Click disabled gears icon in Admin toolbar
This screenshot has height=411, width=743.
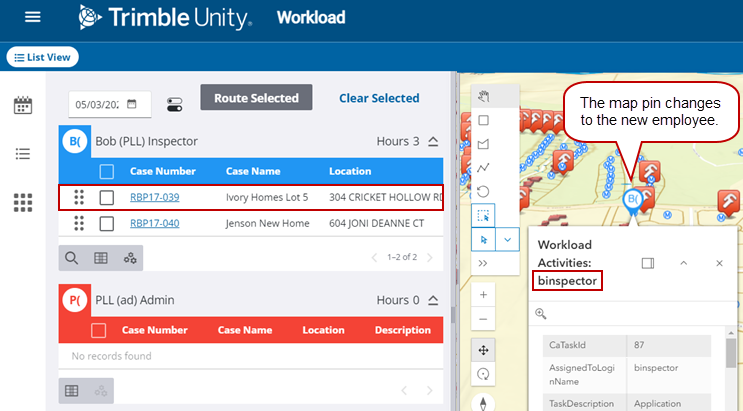[x=100, y=391]
